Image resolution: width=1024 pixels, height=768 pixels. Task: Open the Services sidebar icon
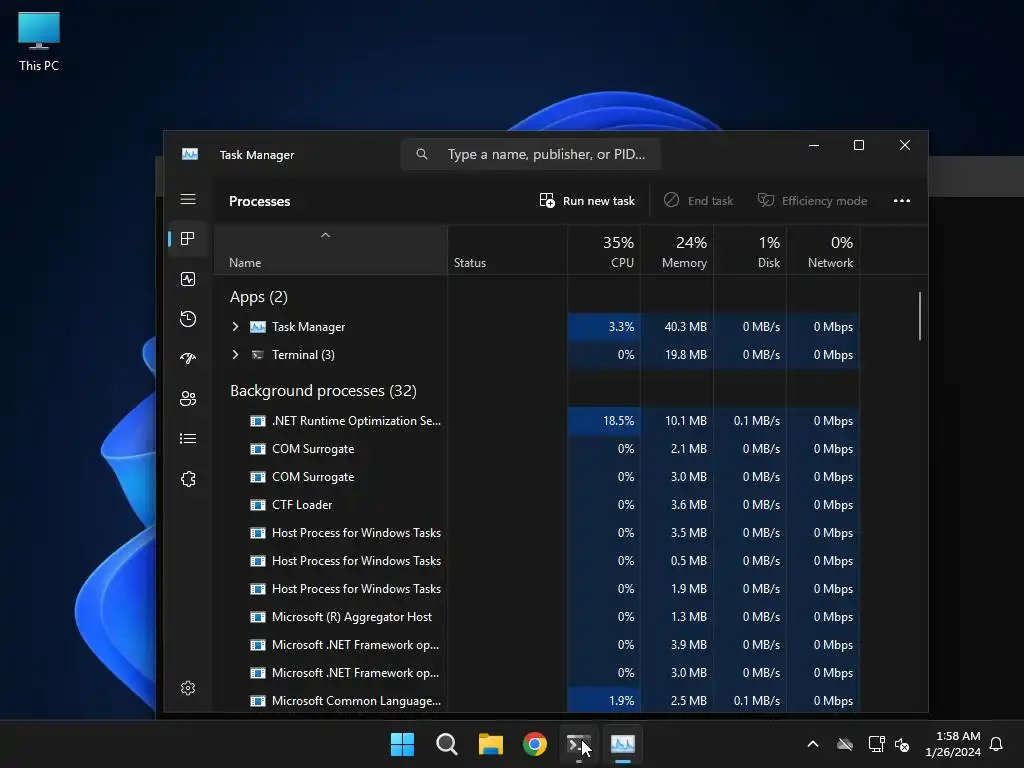(x=188, y=479)
